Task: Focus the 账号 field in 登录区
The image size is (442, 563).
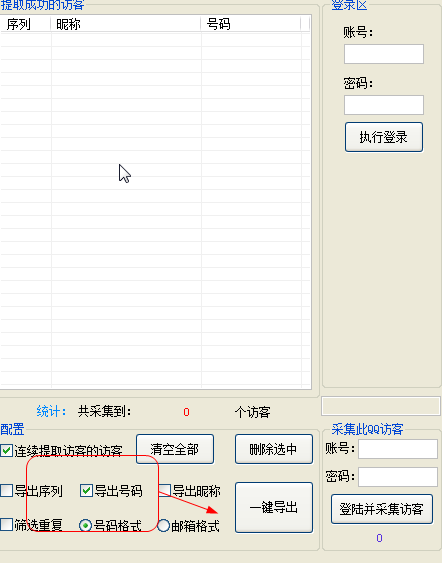Action: click(x=384, y=54)
